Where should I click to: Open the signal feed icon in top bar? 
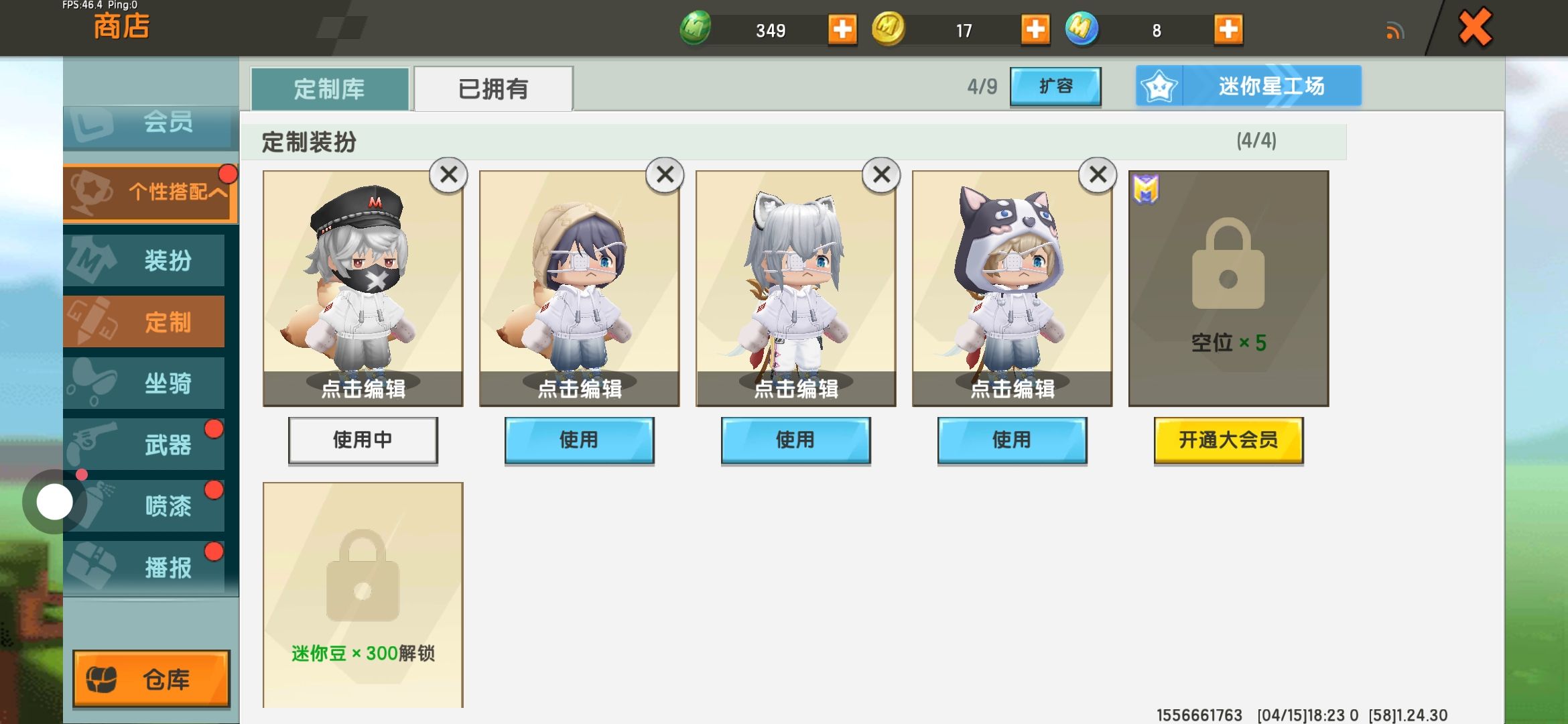(1395, 31)
